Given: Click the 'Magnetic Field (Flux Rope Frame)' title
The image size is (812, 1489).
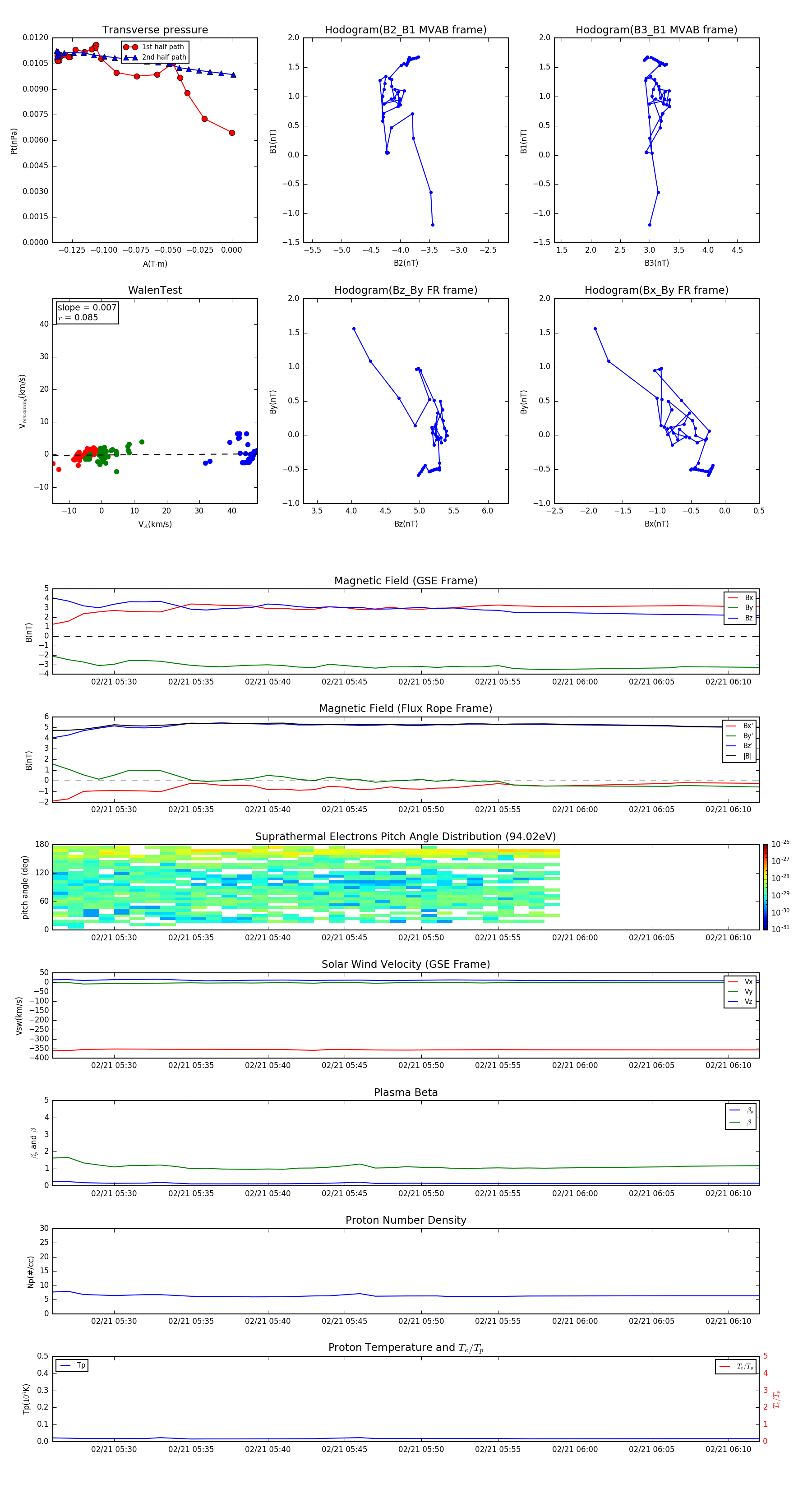Looking at the screenshot, I should pyautogui.click(x=406, y=709).
